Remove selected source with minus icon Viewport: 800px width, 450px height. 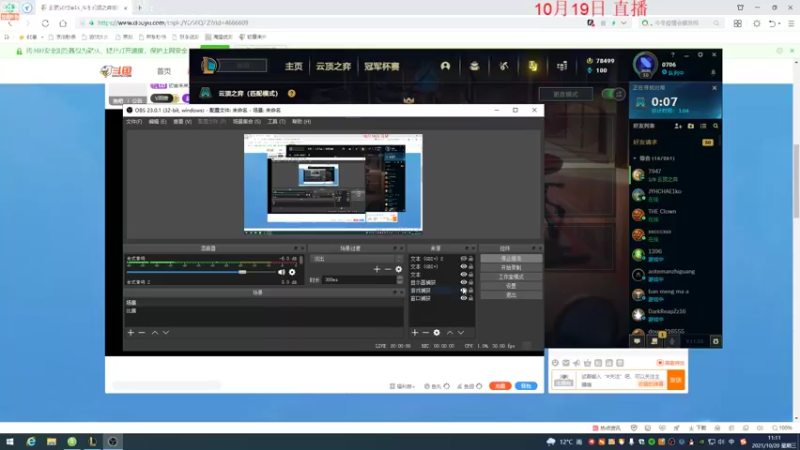pos(426,333)
